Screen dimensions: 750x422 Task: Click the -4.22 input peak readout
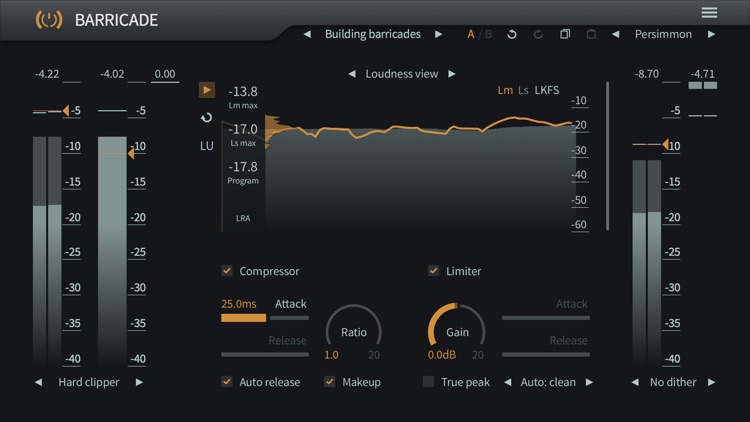pos(47,74)
